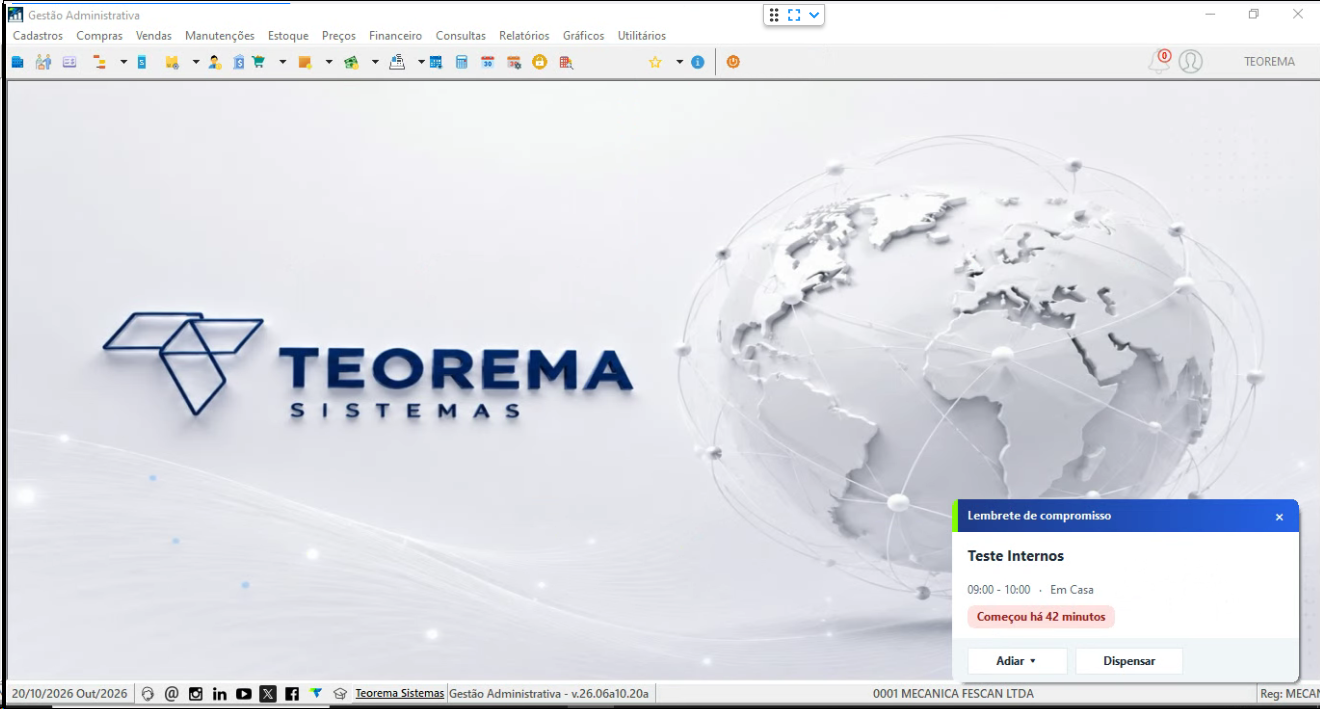Screen dimensions: 1320x709
Task: Click the red table search toolbar icon
Action: click(566, 62)
